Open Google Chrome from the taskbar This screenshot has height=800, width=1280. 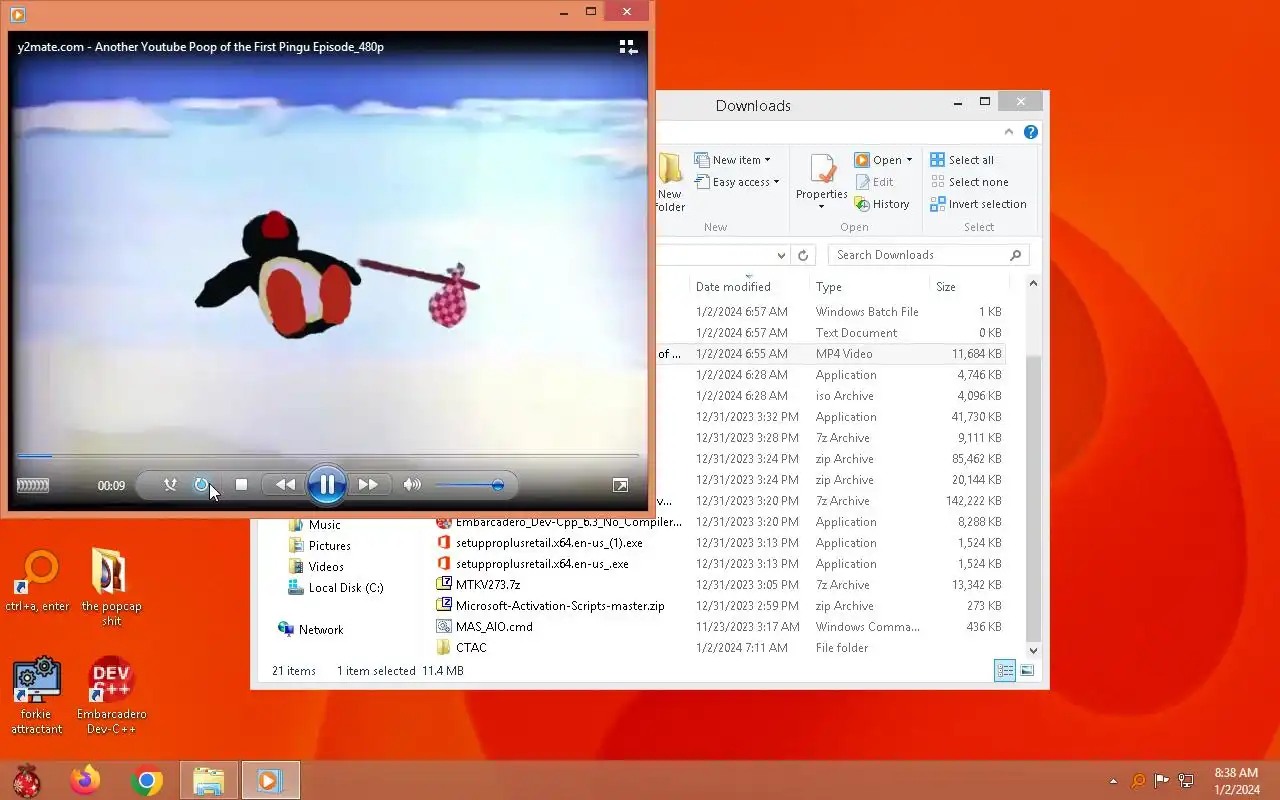(147, 780)
